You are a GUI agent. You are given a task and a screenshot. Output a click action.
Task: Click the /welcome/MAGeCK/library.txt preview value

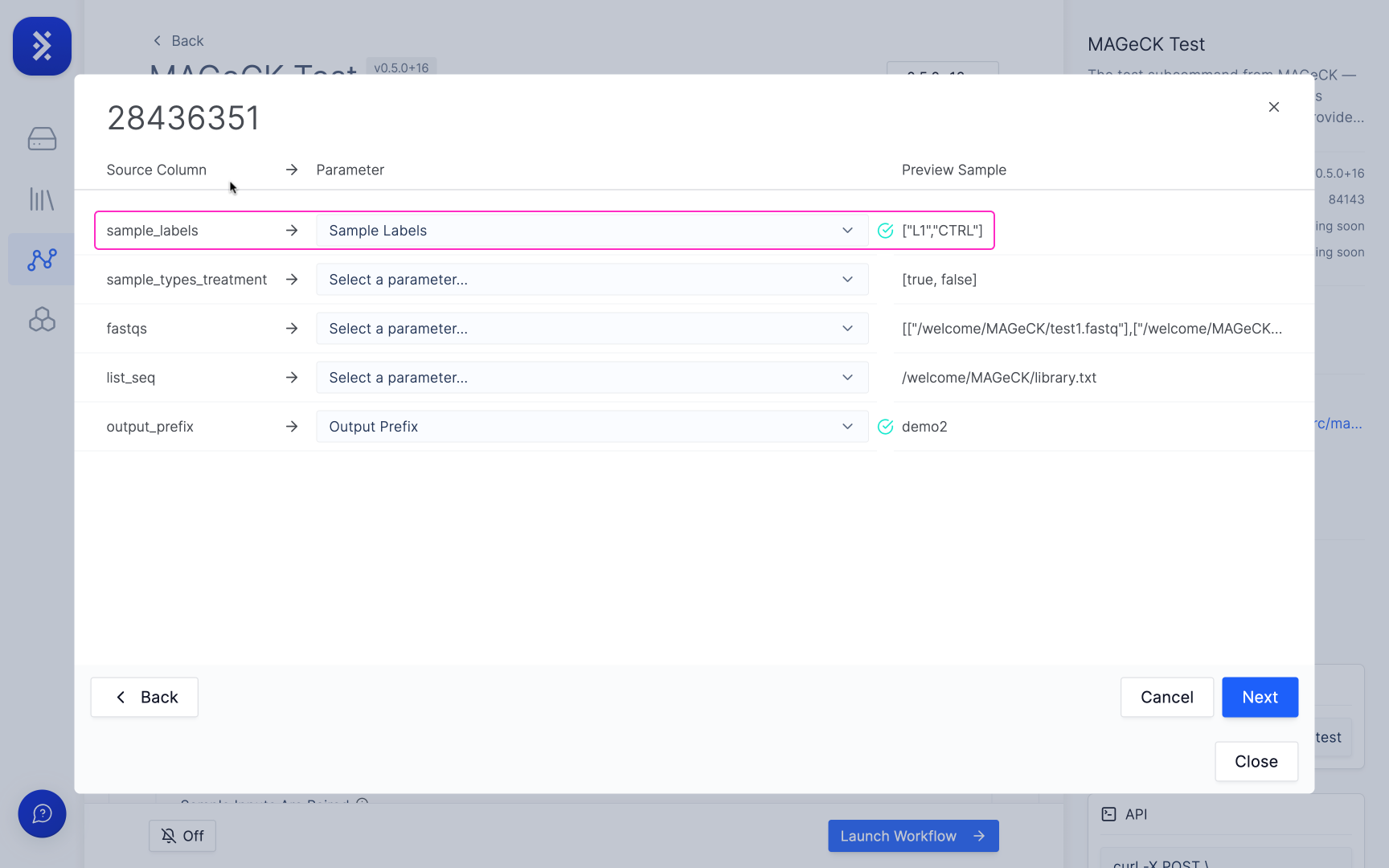click(999, 378)
